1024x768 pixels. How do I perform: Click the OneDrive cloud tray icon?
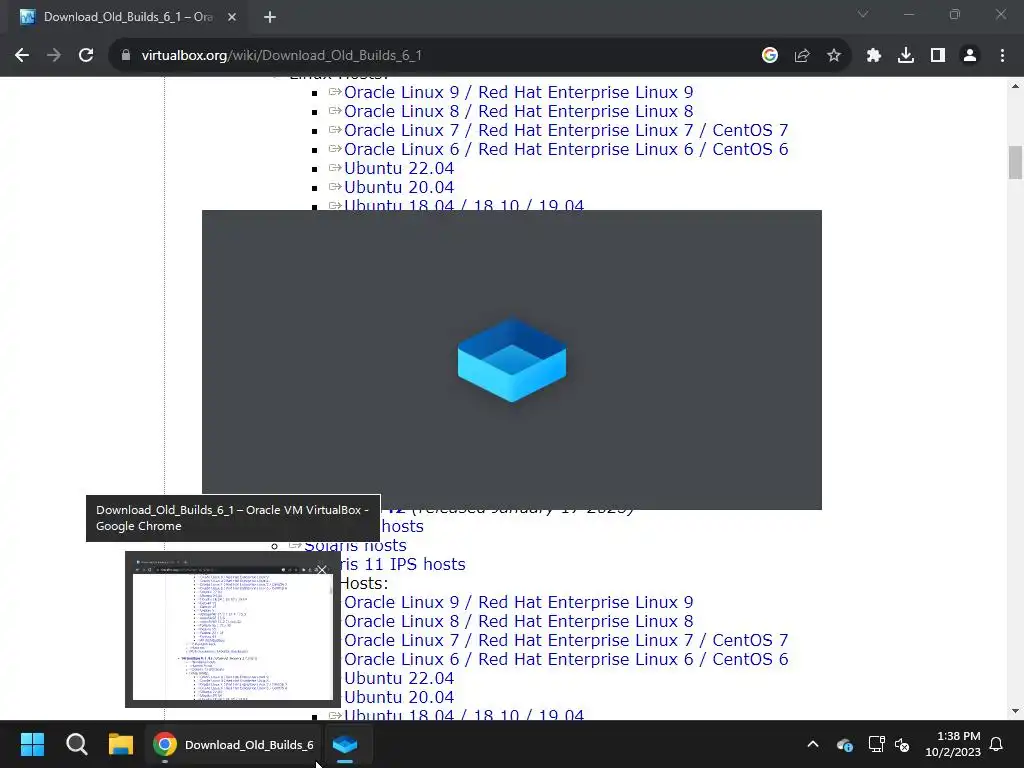click(x=844, y=744)
